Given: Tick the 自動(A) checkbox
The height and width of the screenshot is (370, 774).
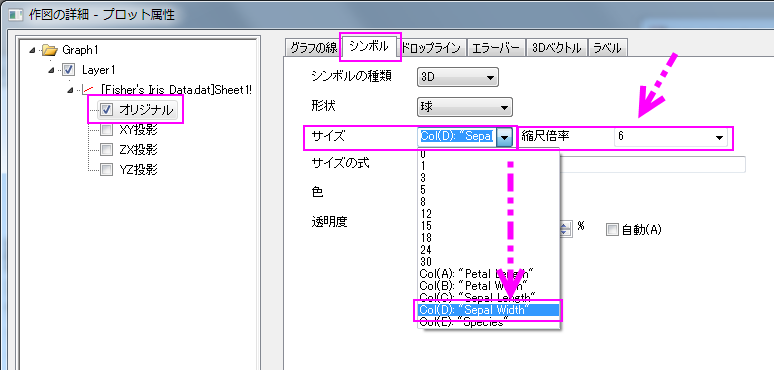Looking at the screenshot, I should tap(613, 229).
